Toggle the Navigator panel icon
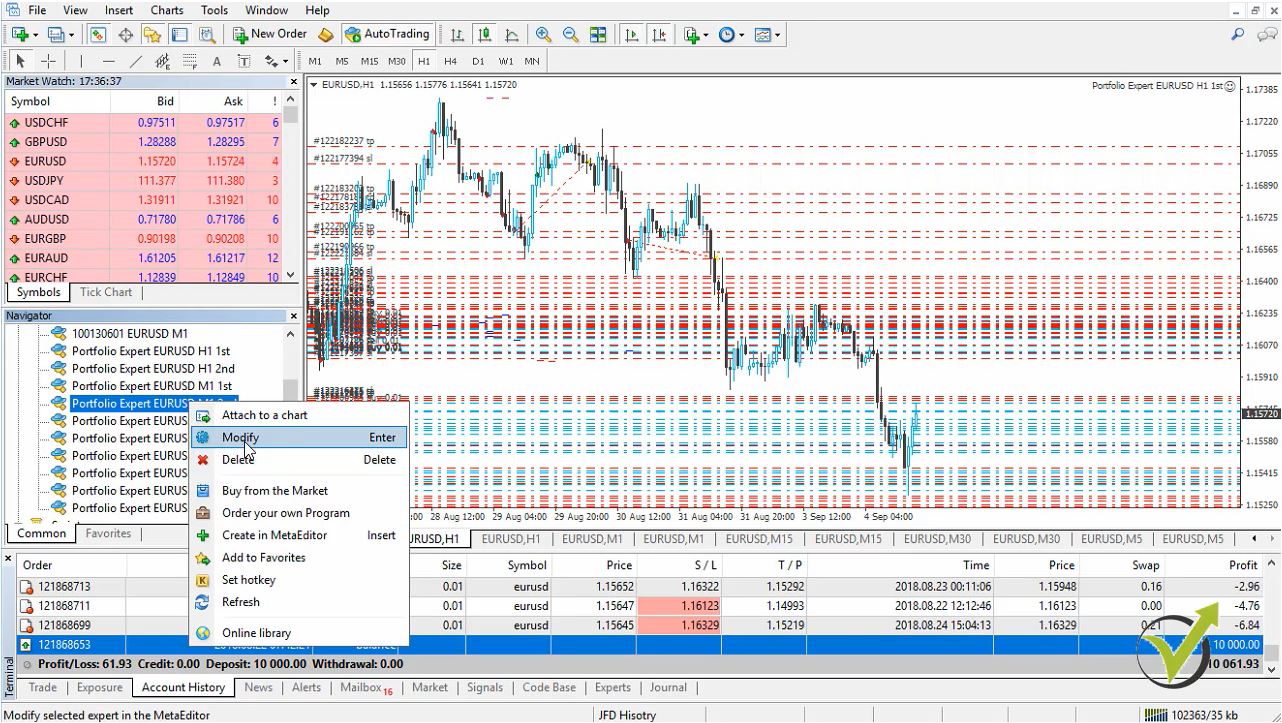1282x723 pixels. point(152,35)
